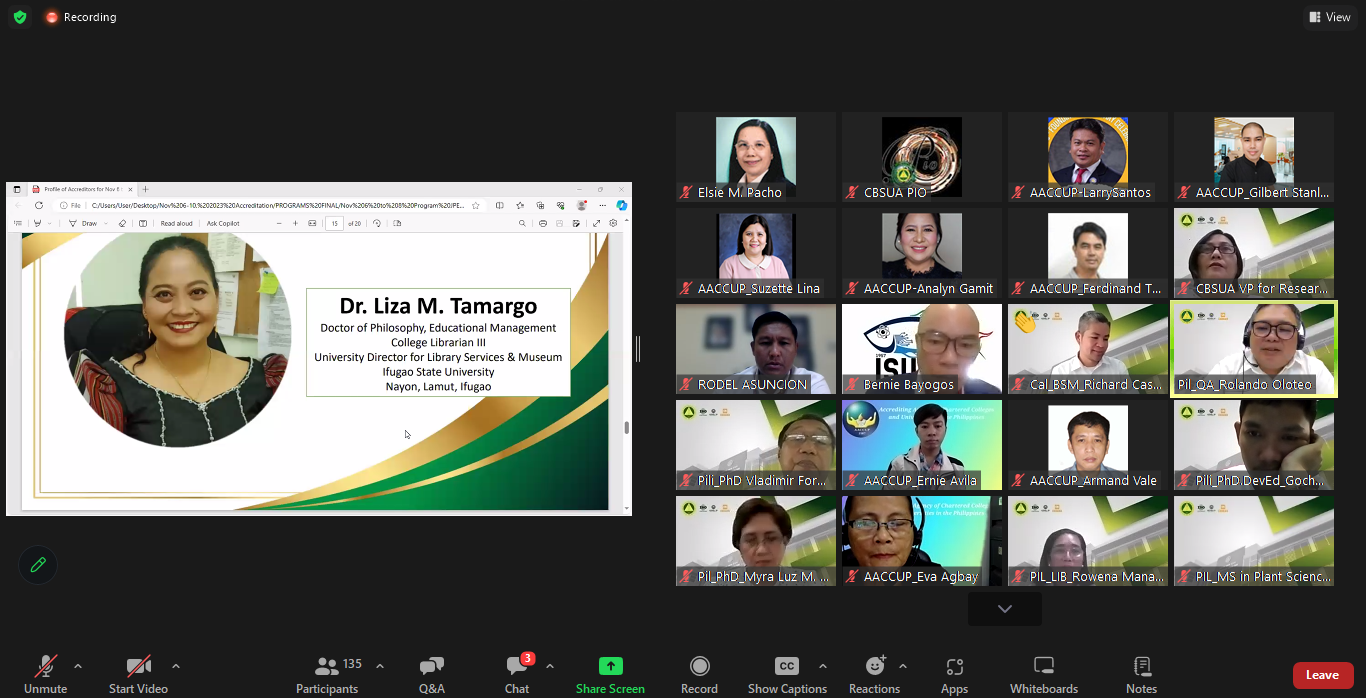Open the View layout menu

click(1329, 17)
